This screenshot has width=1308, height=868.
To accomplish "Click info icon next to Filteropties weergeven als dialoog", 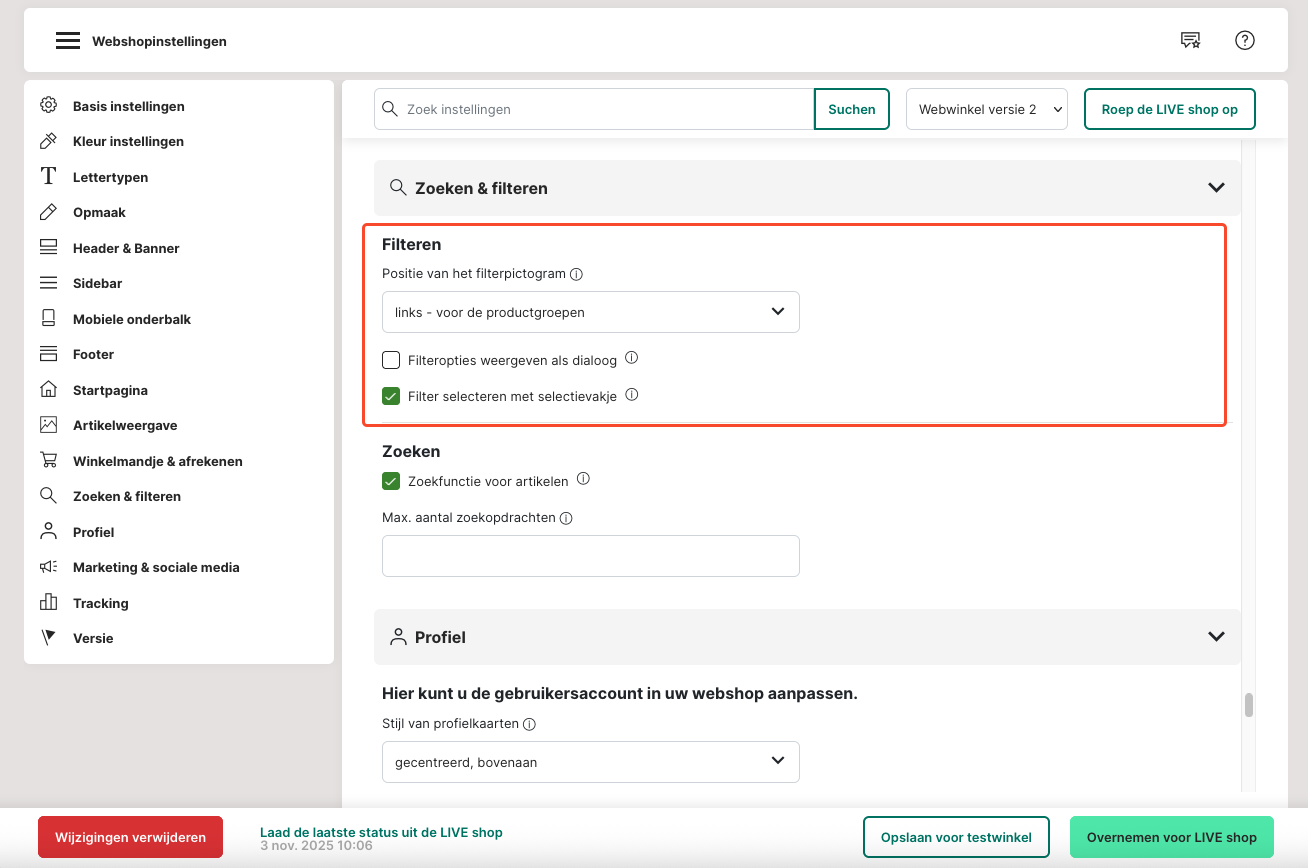I will pos(631,359).
